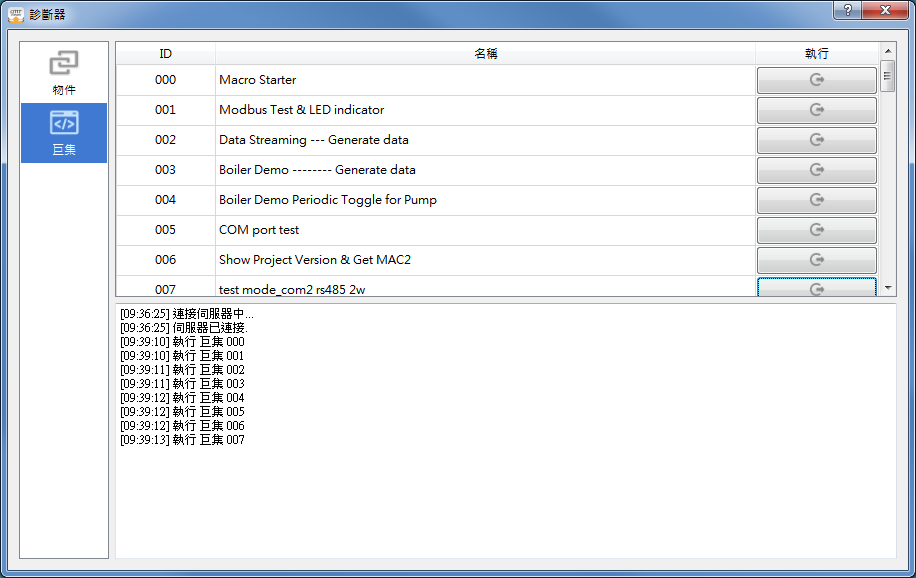This screenshot has height=578, width=916.
Task: Run macro 000 Macro Starter
Action: [816, 81]
